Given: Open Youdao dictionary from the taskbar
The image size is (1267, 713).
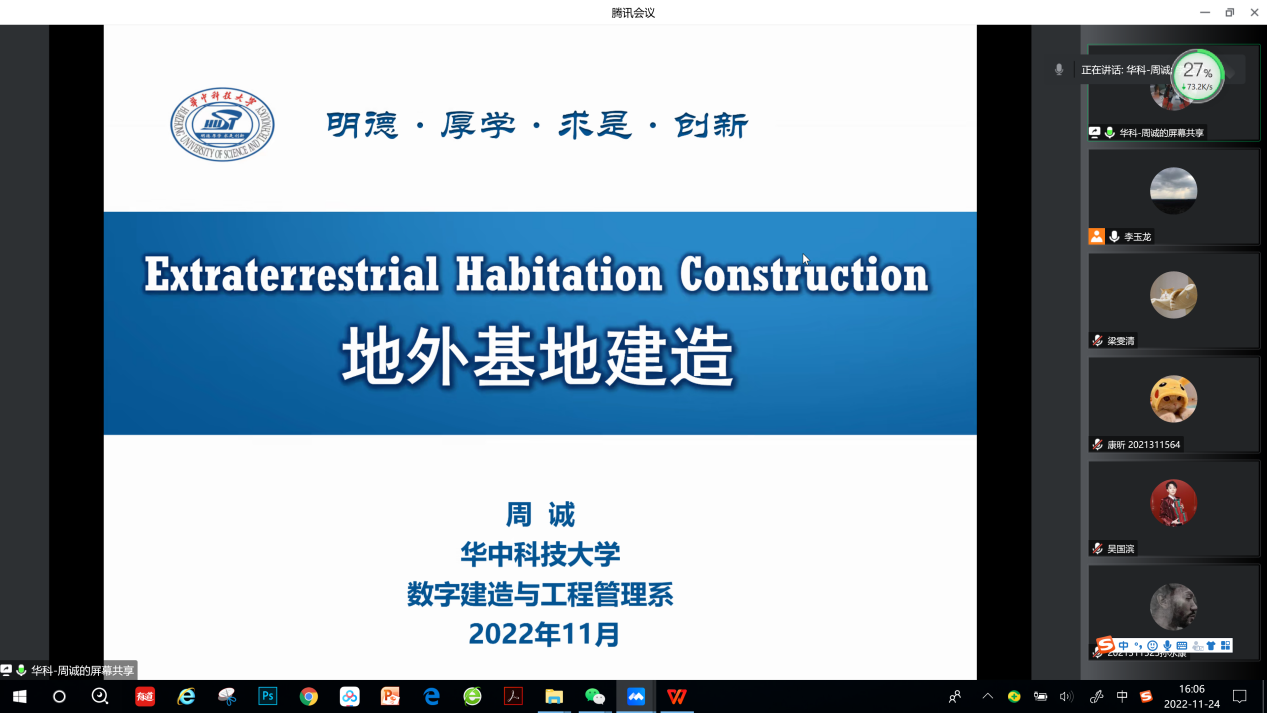Looking at the screenshot, I should click(145, 696).
